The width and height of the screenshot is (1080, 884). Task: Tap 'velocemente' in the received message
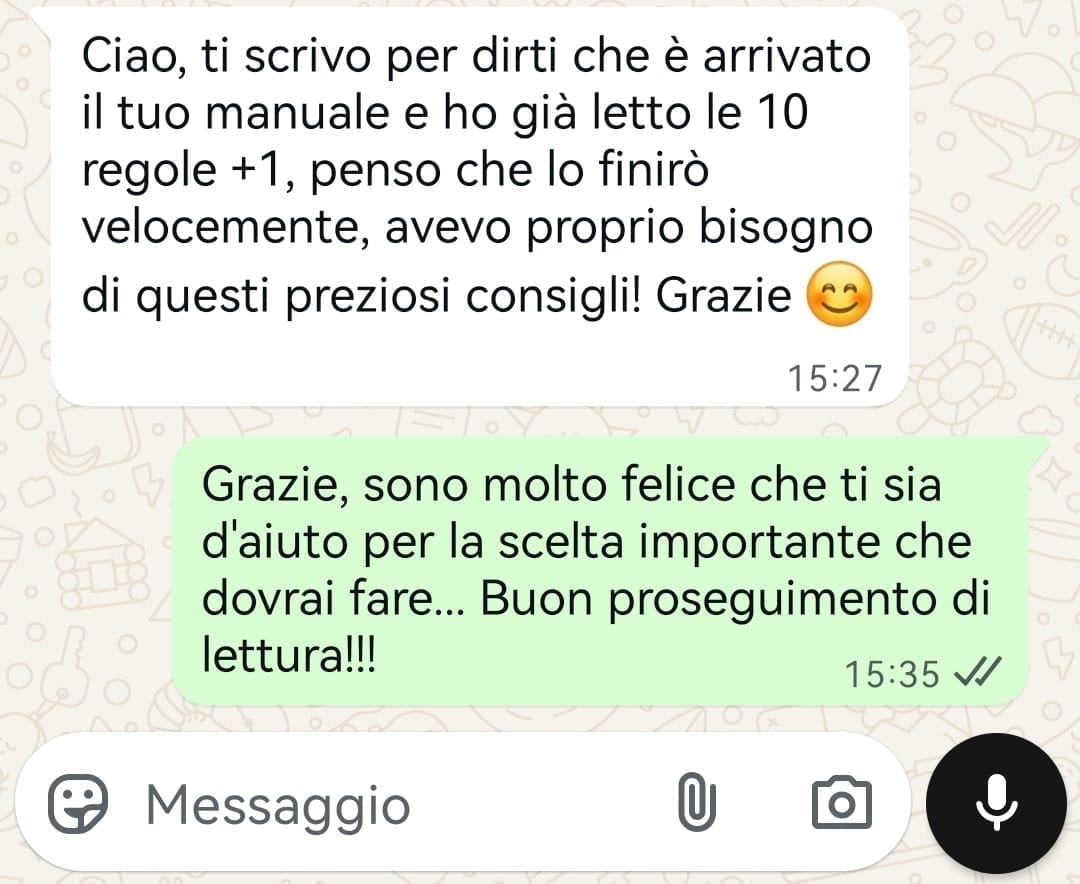(x=226, y=227)
